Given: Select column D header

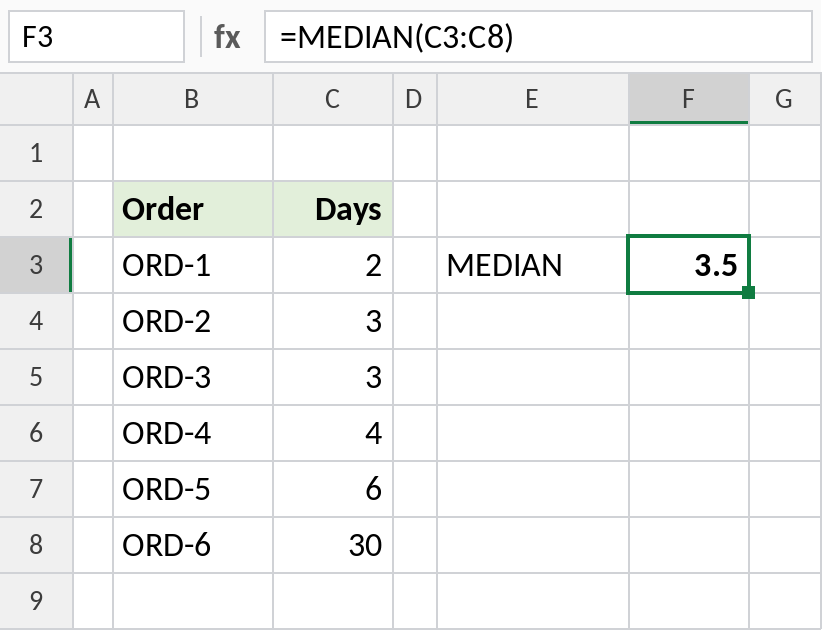Looking at the screenshot, I should (x=415, y=99).
